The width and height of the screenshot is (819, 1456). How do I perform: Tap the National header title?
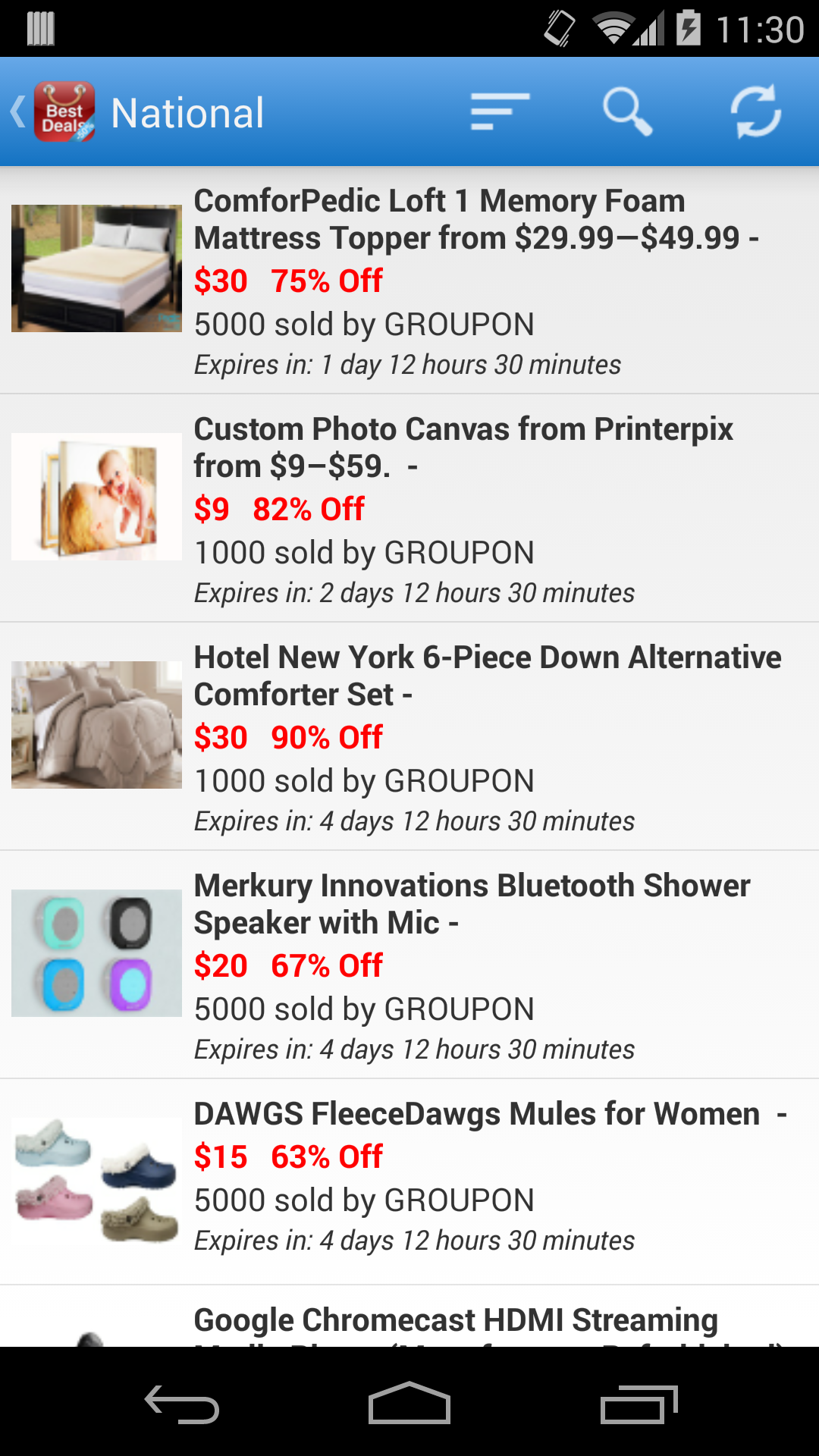187,113
